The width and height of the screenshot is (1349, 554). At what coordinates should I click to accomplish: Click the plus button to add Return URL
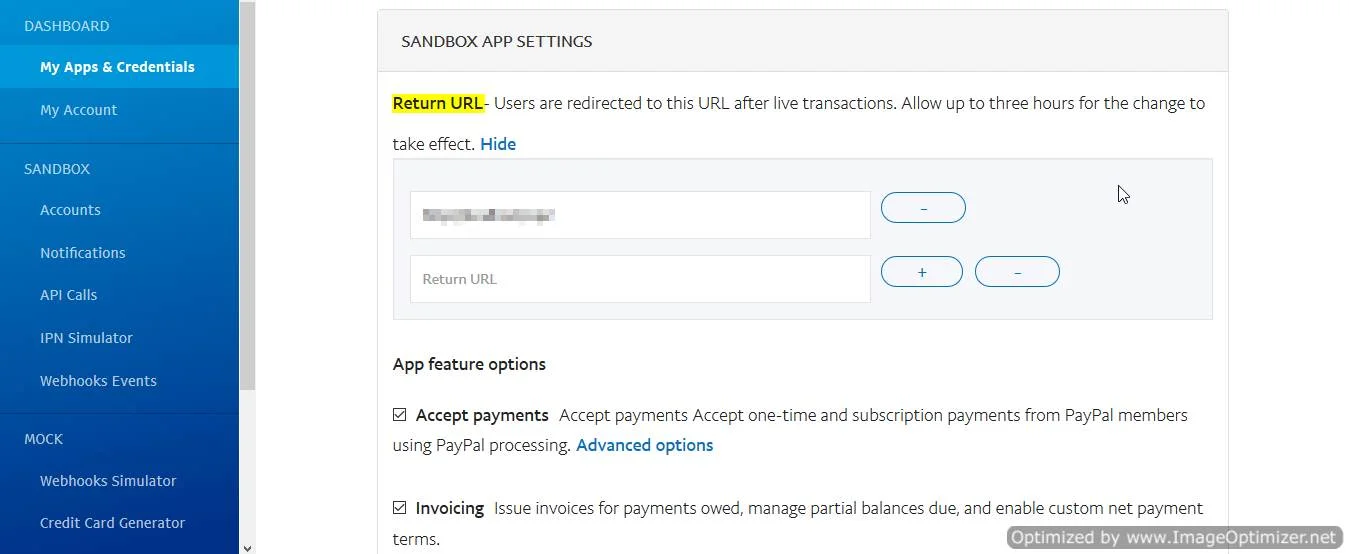(921, 272)
